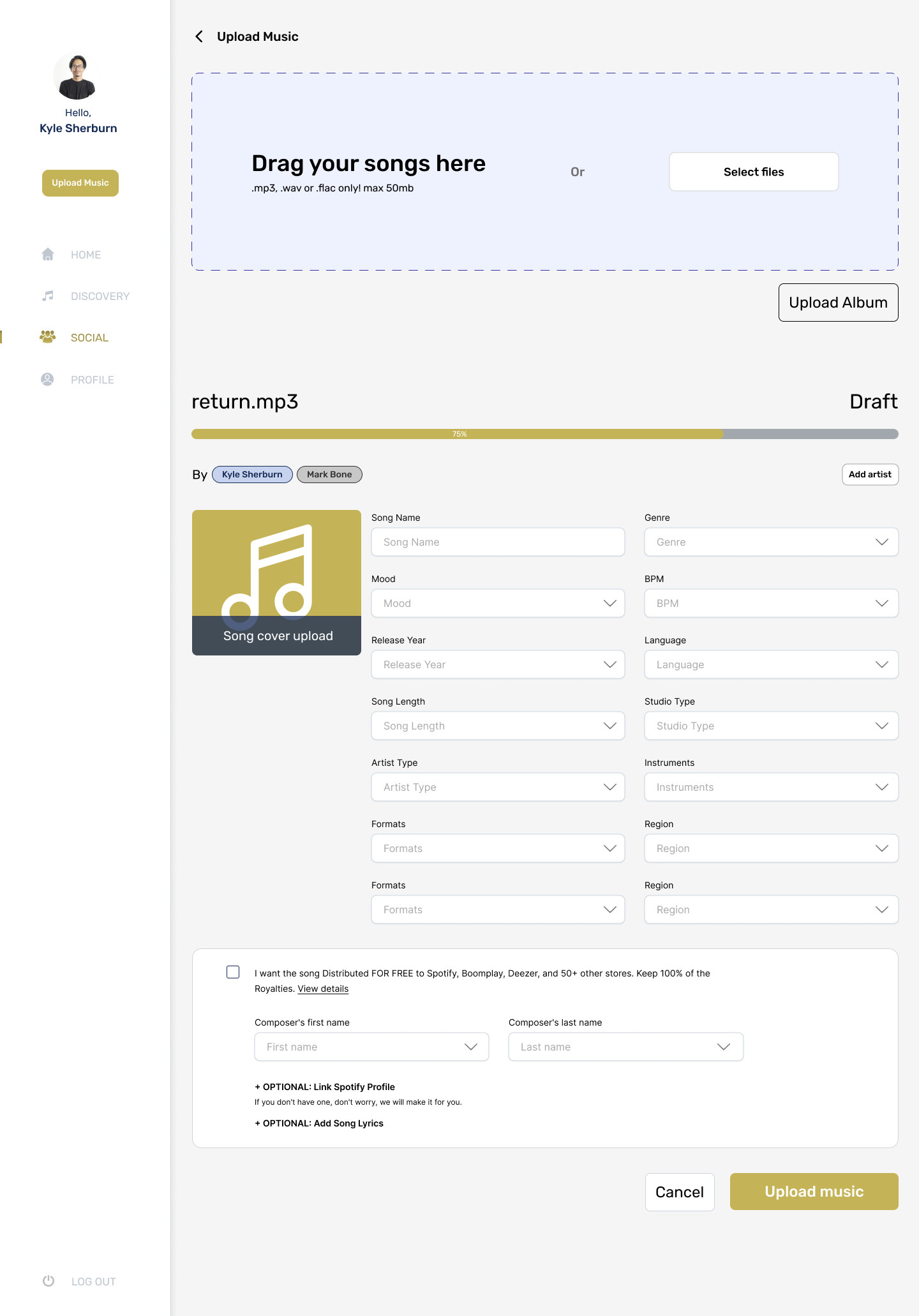Click the return.mp3 file name
919x1316 pixels.
pos(245,401)
